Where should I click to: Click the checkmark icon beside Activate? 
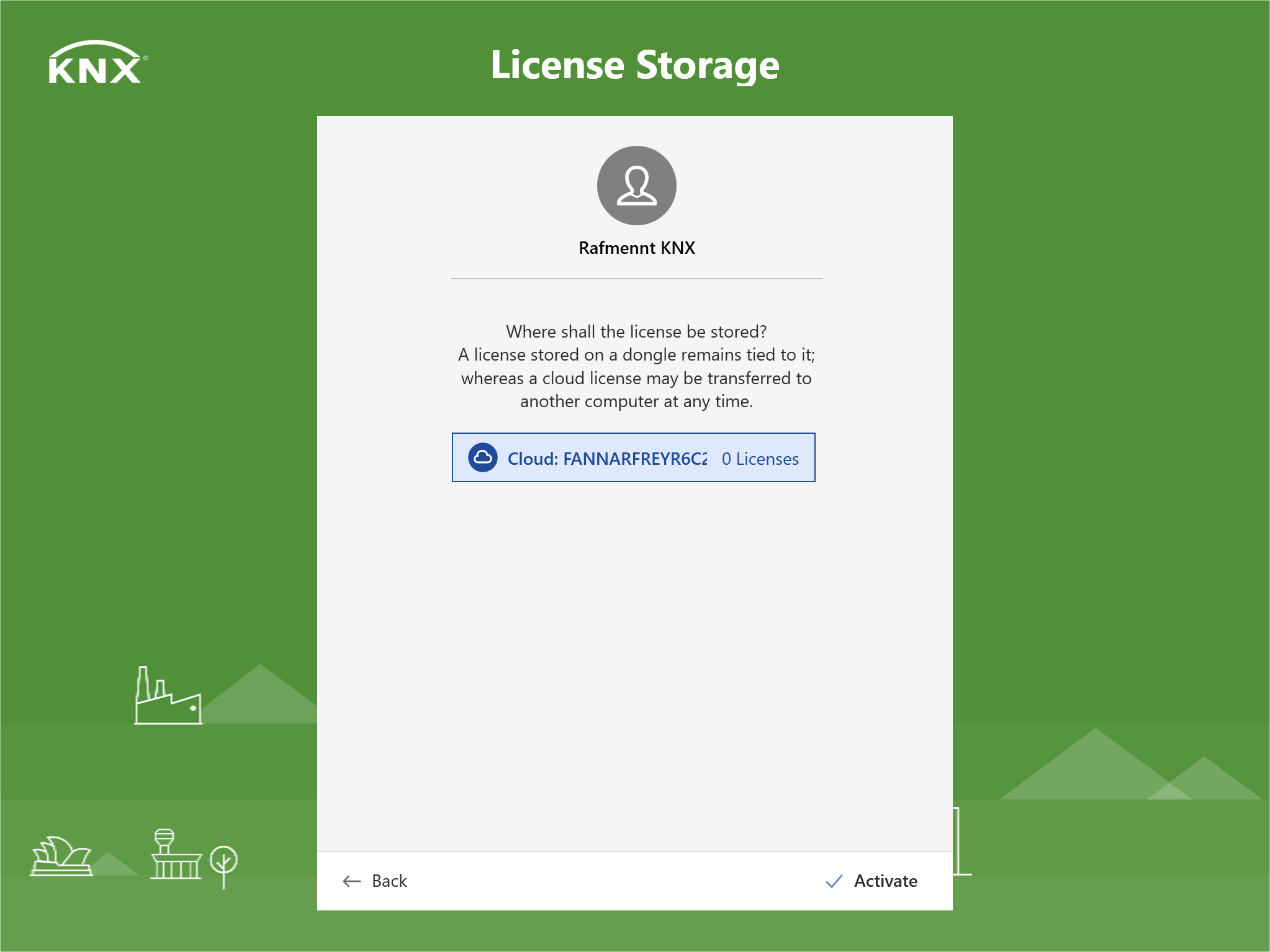(x=834, y=881)
